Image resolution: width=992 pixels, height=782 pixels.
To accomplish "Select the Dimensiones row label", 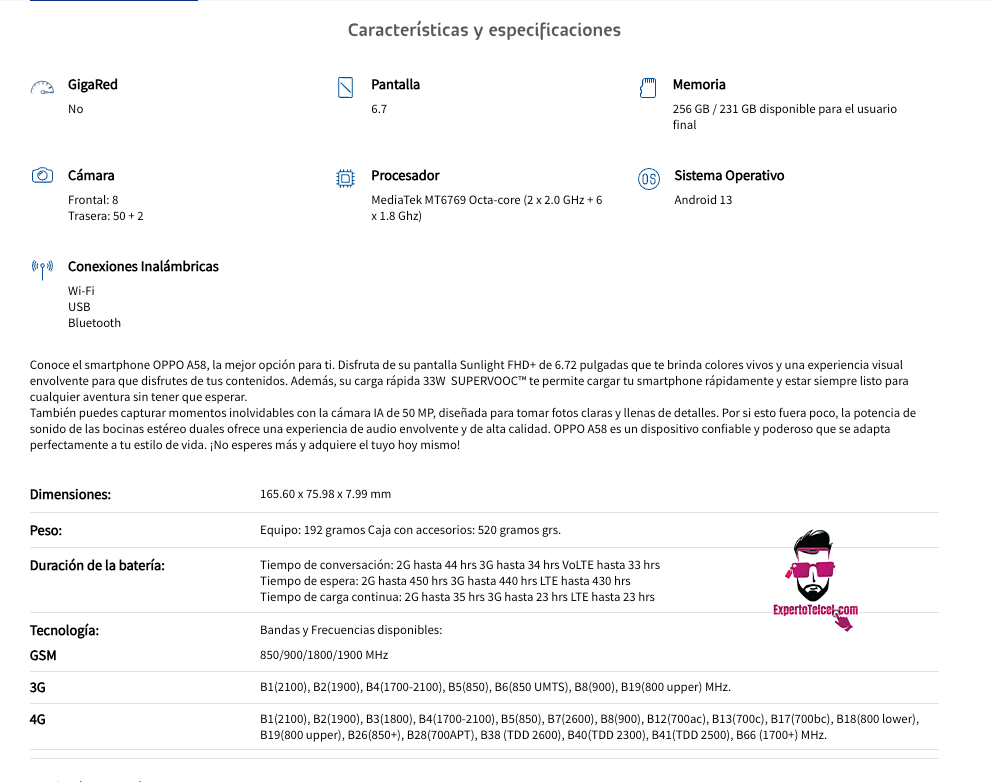I will tap(70, 495).
